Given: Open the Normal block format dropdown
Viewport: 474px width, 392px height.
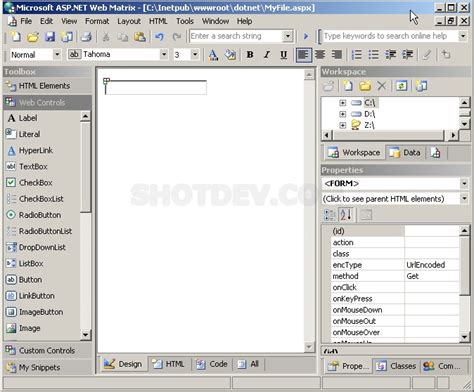Looking at the screenshot, I should pos(57,54).
